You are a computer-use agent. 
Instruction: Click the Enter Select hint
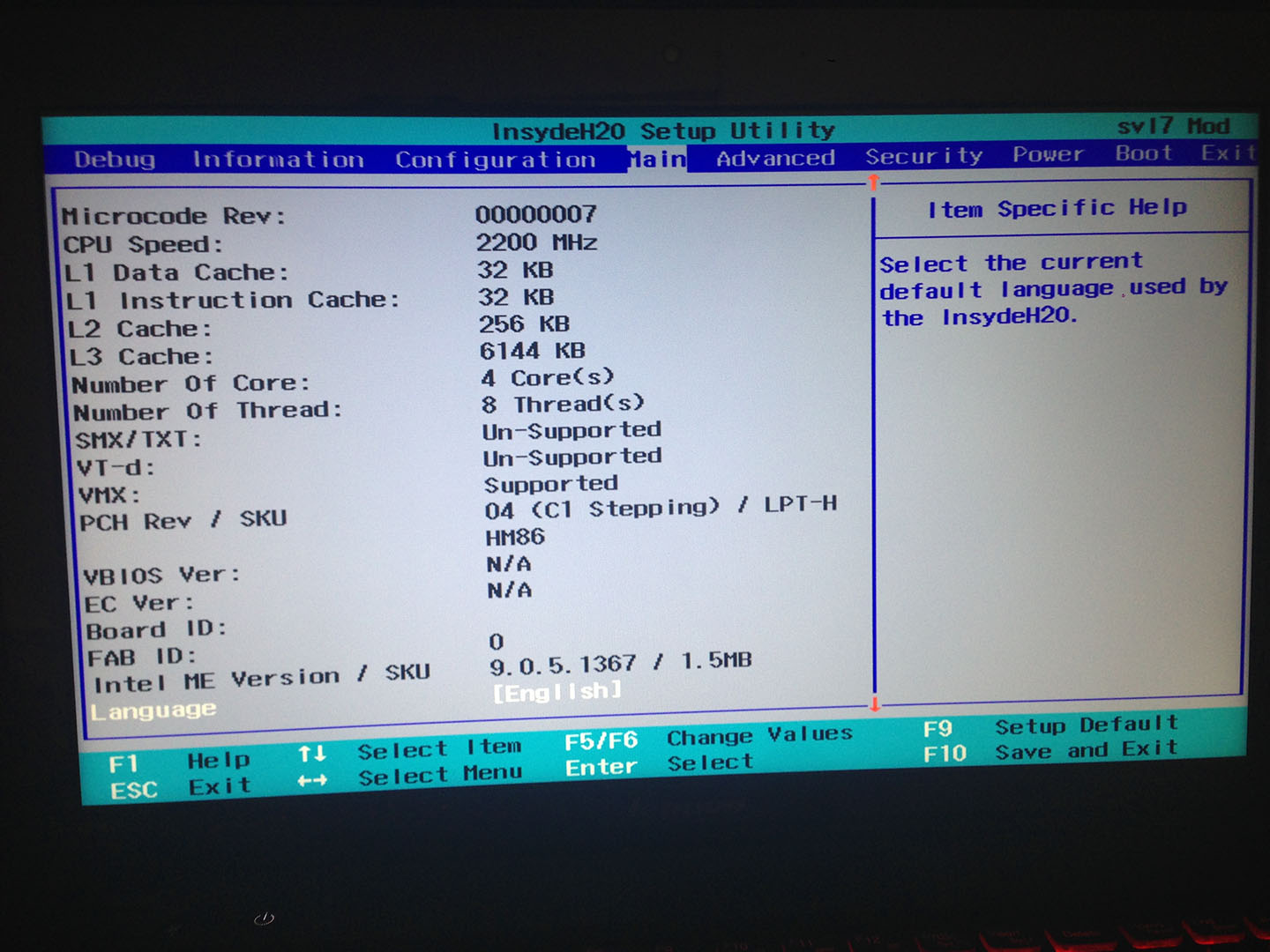click(659, 765)
